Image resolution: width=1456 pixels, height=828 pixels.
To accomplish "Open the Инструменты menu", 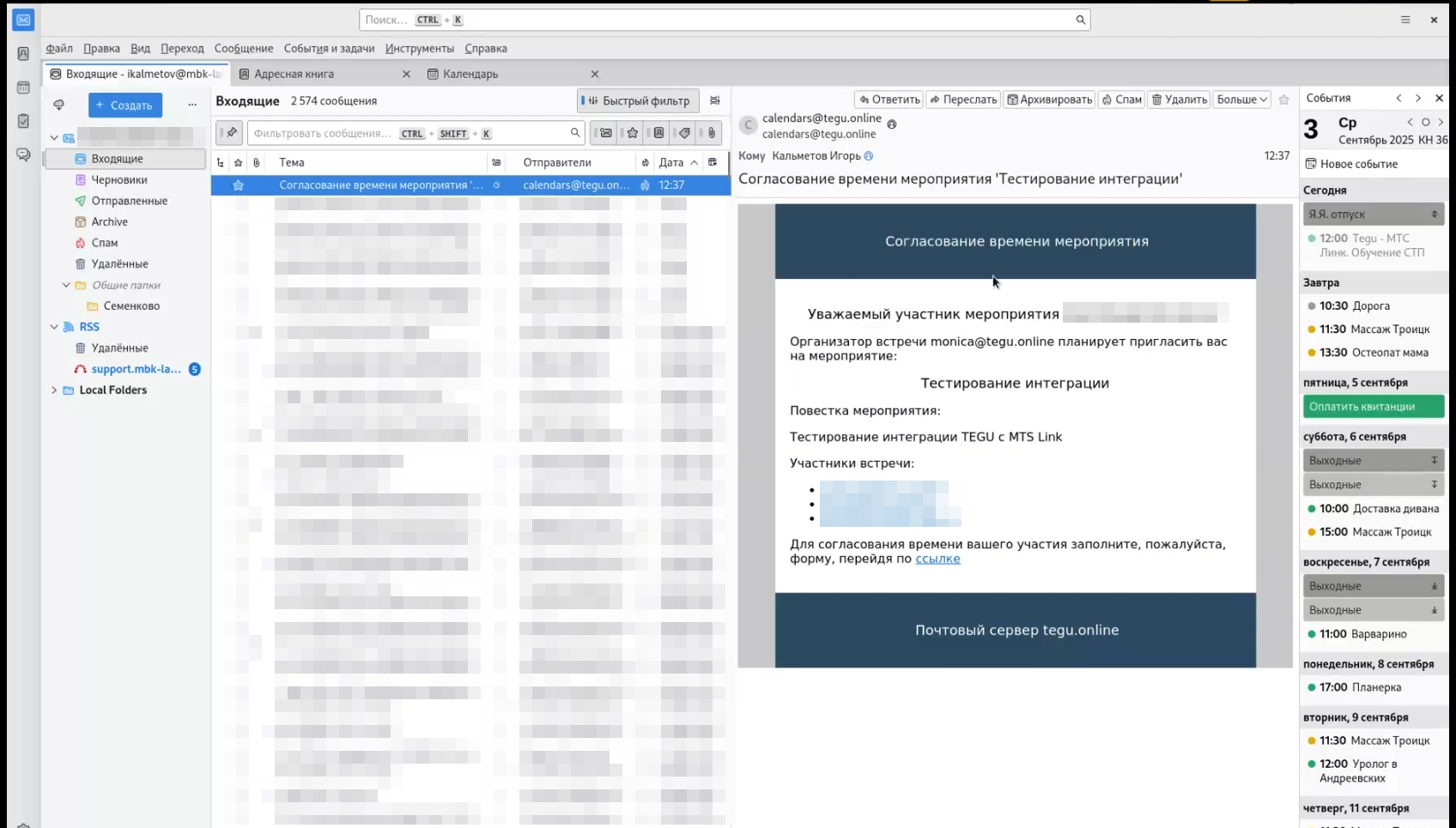I will (419, 48).
